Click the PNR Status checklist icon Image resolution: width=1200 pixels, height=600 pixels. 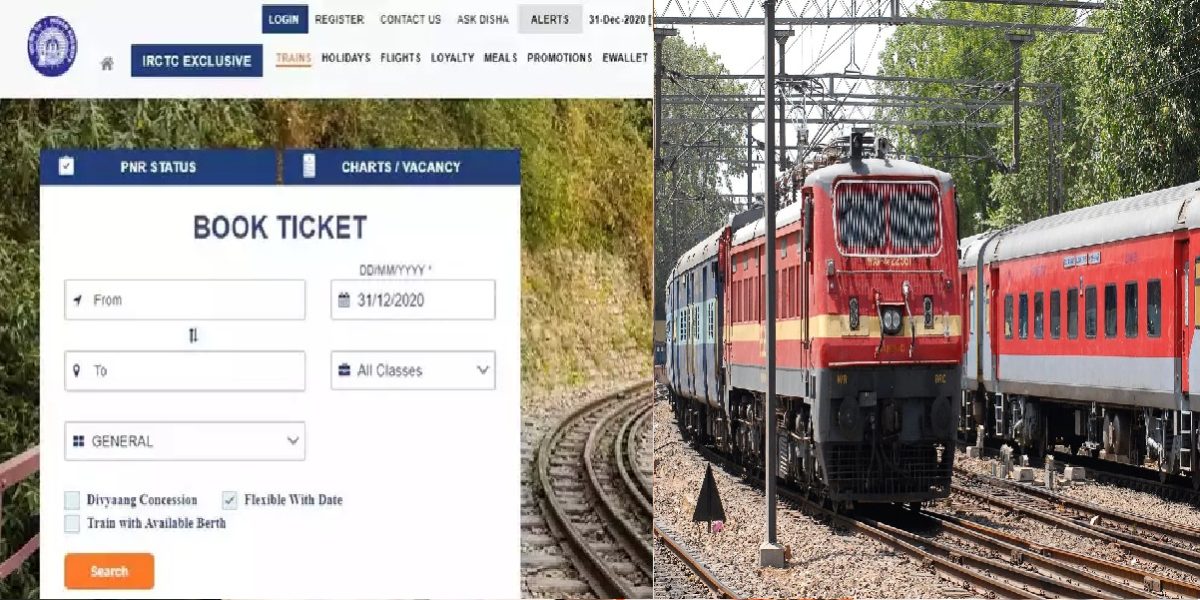click(x=66, y=167)
